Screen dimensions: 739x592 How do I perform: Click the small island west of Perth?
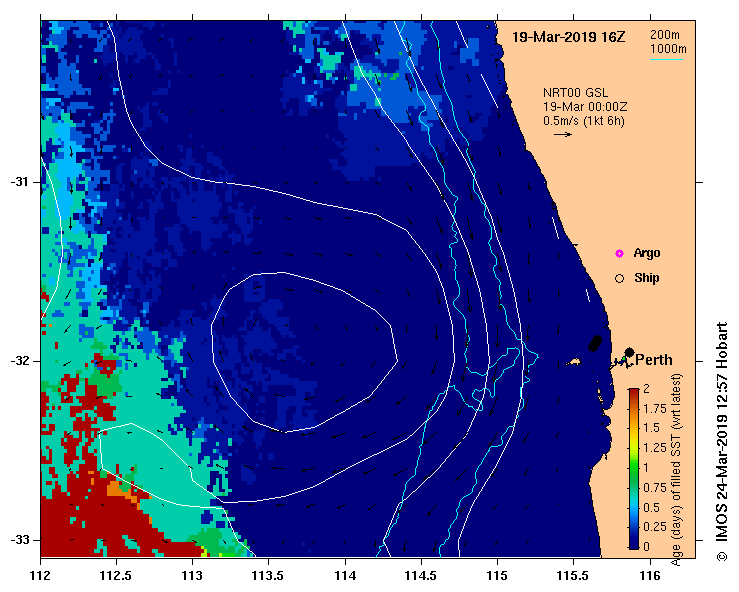574,362
